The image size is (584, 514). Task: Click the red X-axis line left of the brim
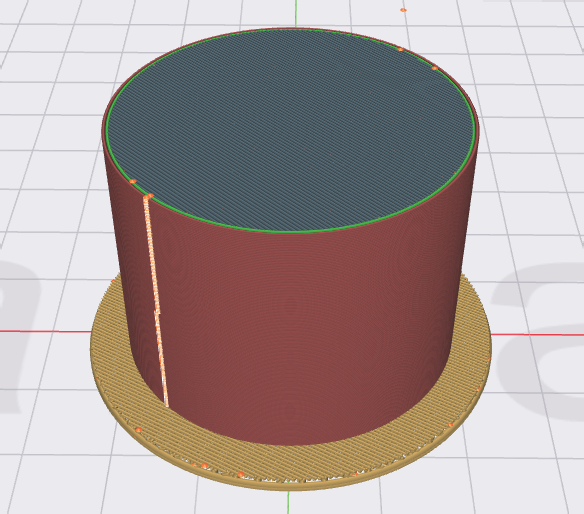[45, 331]
